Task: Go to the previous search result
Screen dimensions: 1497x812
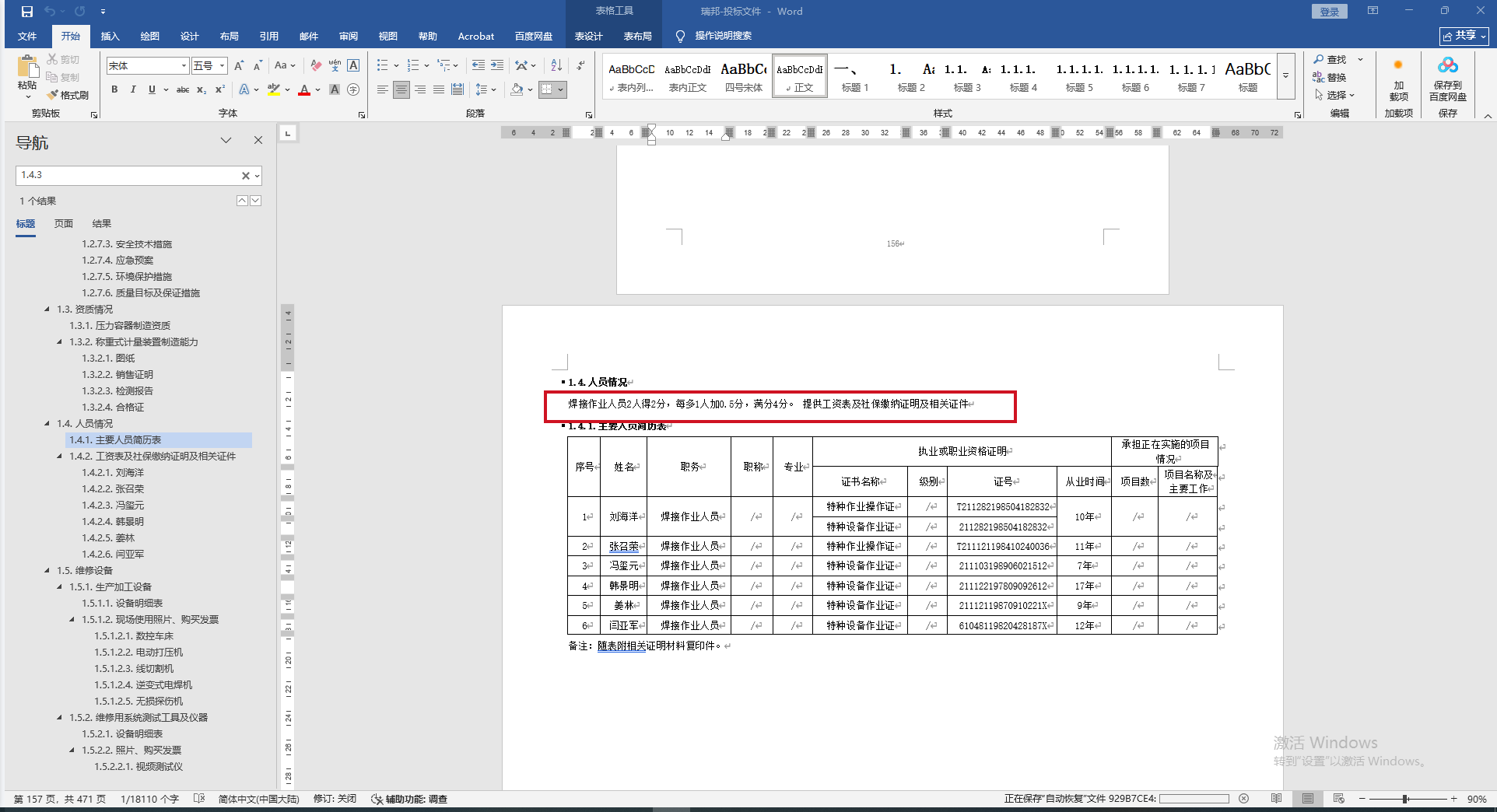Action: pyautogui.click(x=242, y=201)
